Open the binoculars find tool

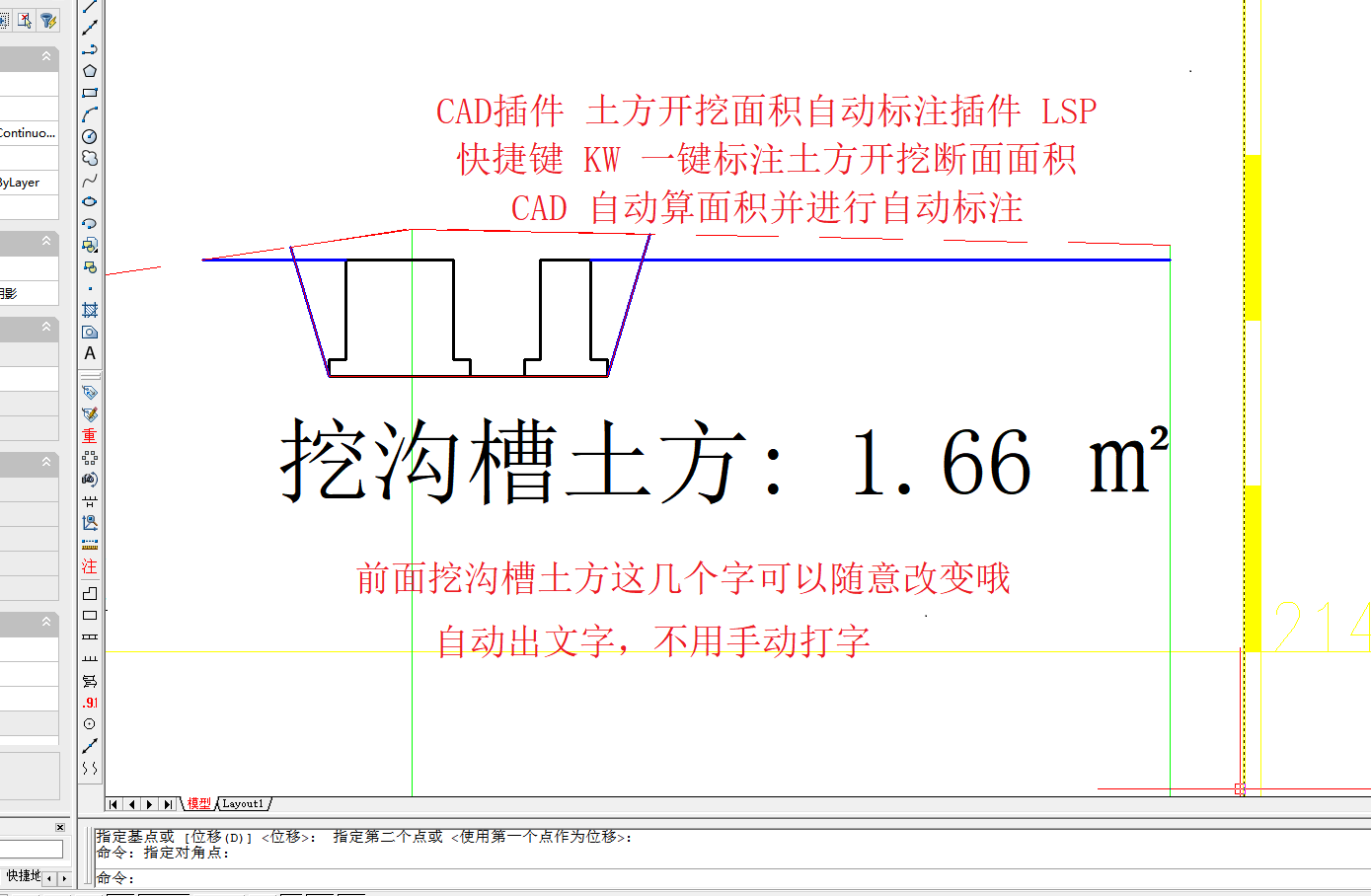pyautogui.click(x=90, y=480)
